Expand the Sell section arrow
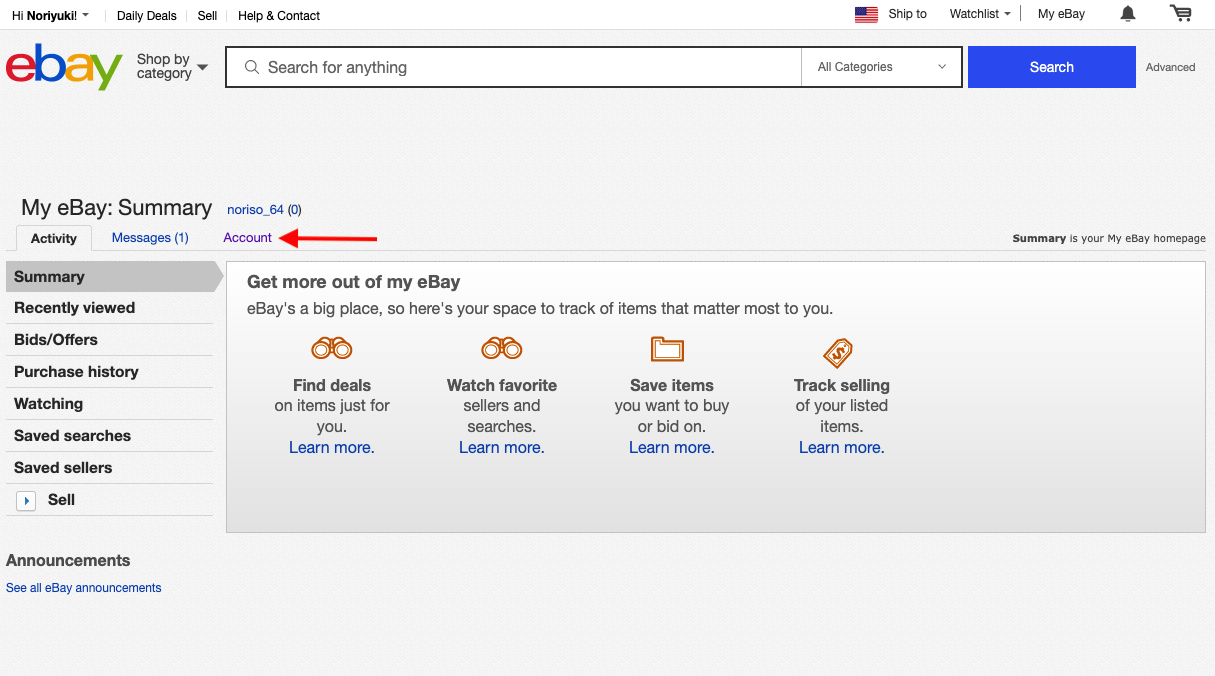Image resolution: width=1215 pixels, height=676 pixels. coord(27,500)
